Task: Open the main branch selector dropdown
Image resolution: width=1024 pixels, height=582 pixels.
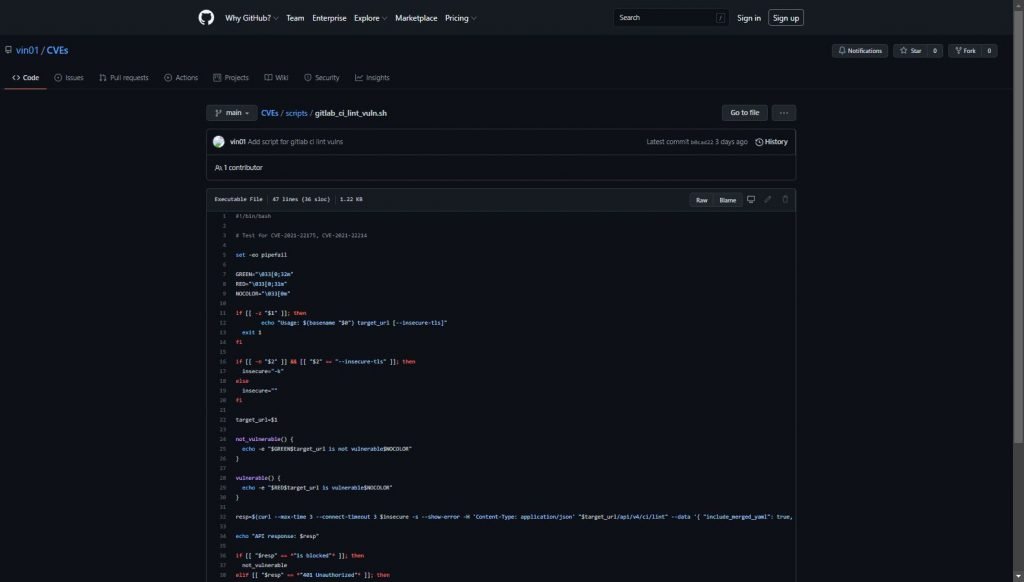Action: (x=232, y=113)
